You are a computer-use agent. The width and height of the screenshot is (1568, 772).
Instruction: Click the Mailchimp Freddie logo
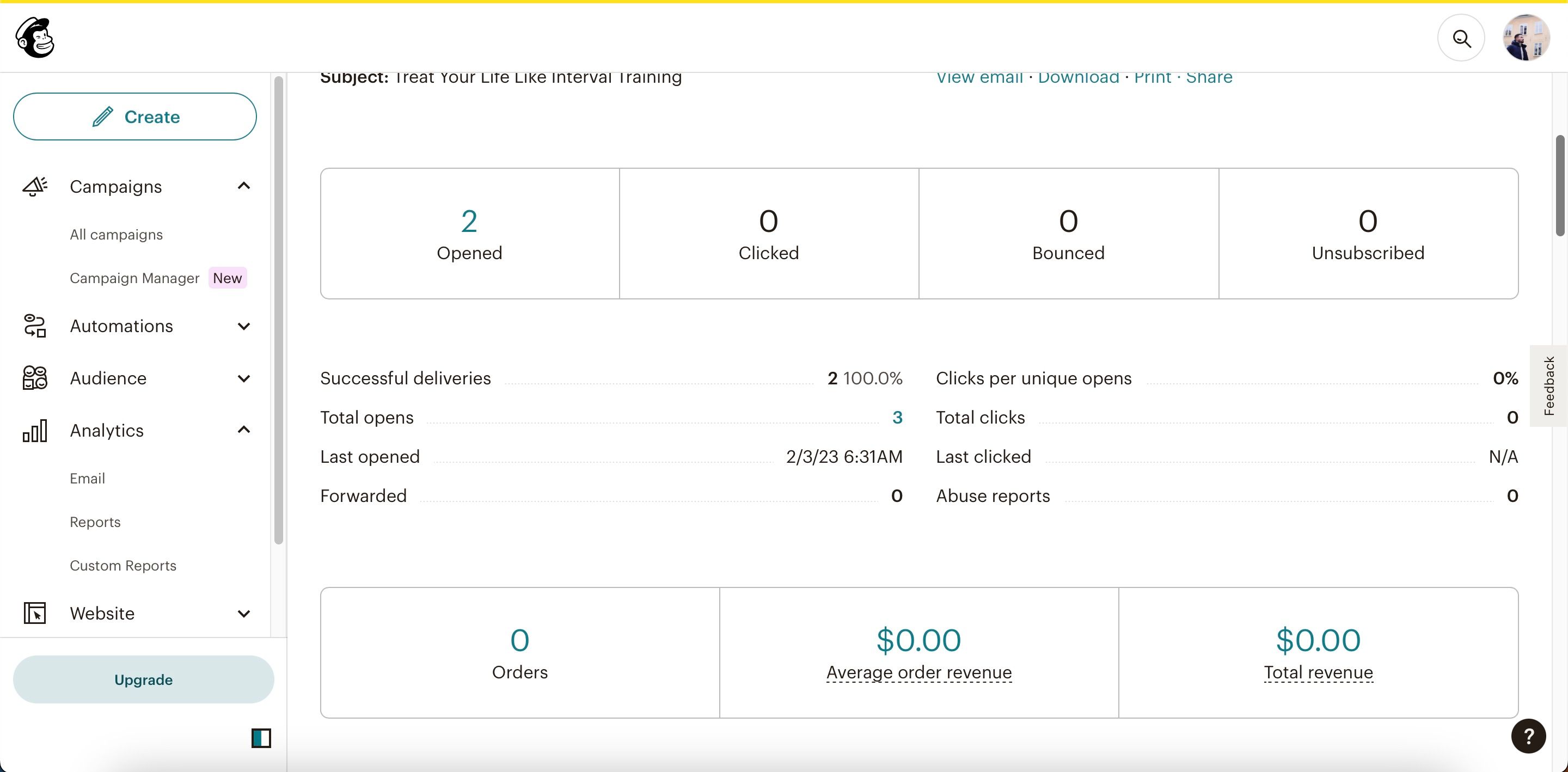click(x=35, y=38)
